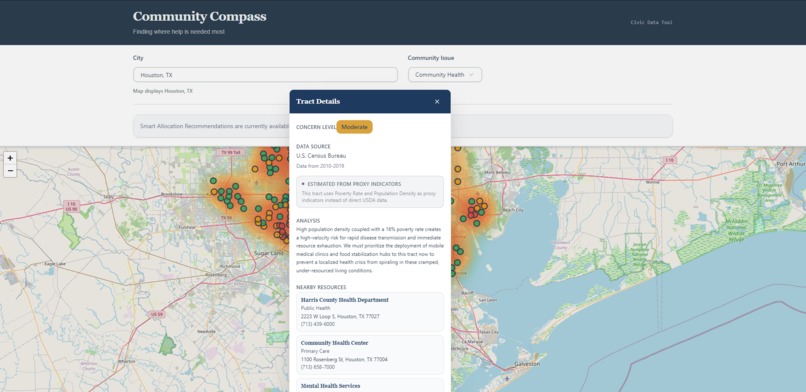Zoom in on the map

[x=10, y=158]
